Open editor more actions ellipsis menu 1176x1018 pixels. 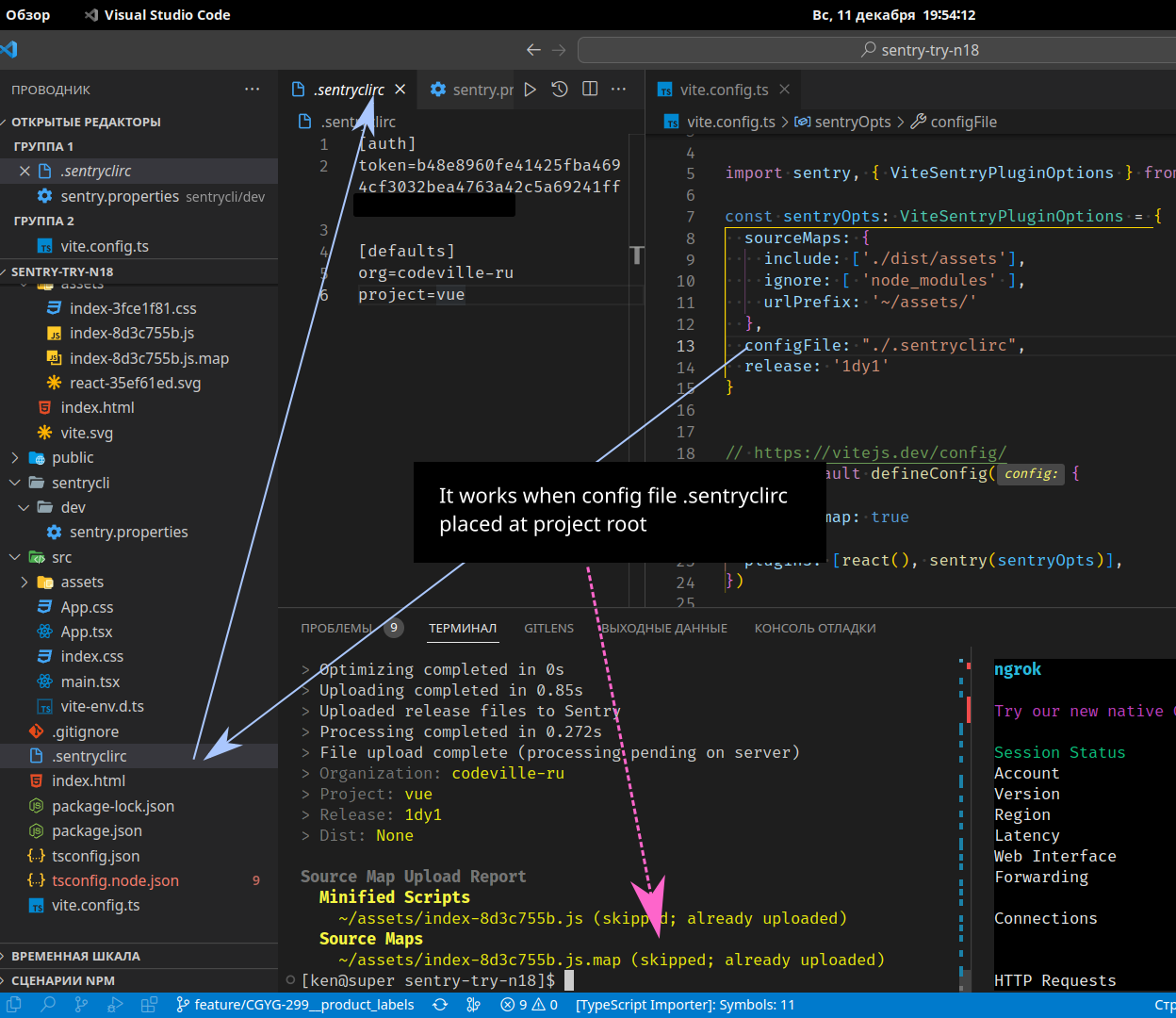coord(618,90)
